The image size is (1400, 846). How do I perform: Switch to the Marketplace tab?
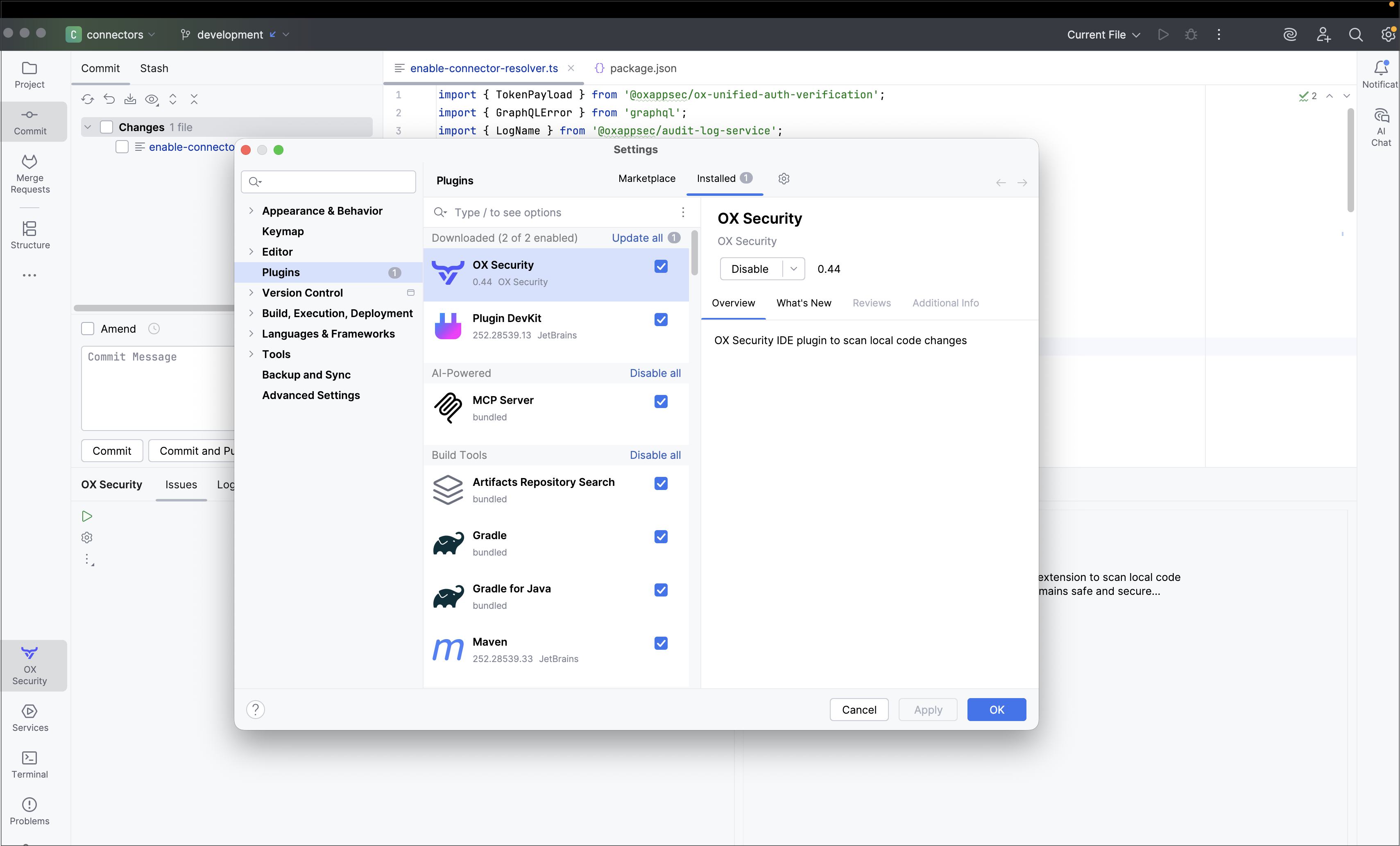[647, 178]
